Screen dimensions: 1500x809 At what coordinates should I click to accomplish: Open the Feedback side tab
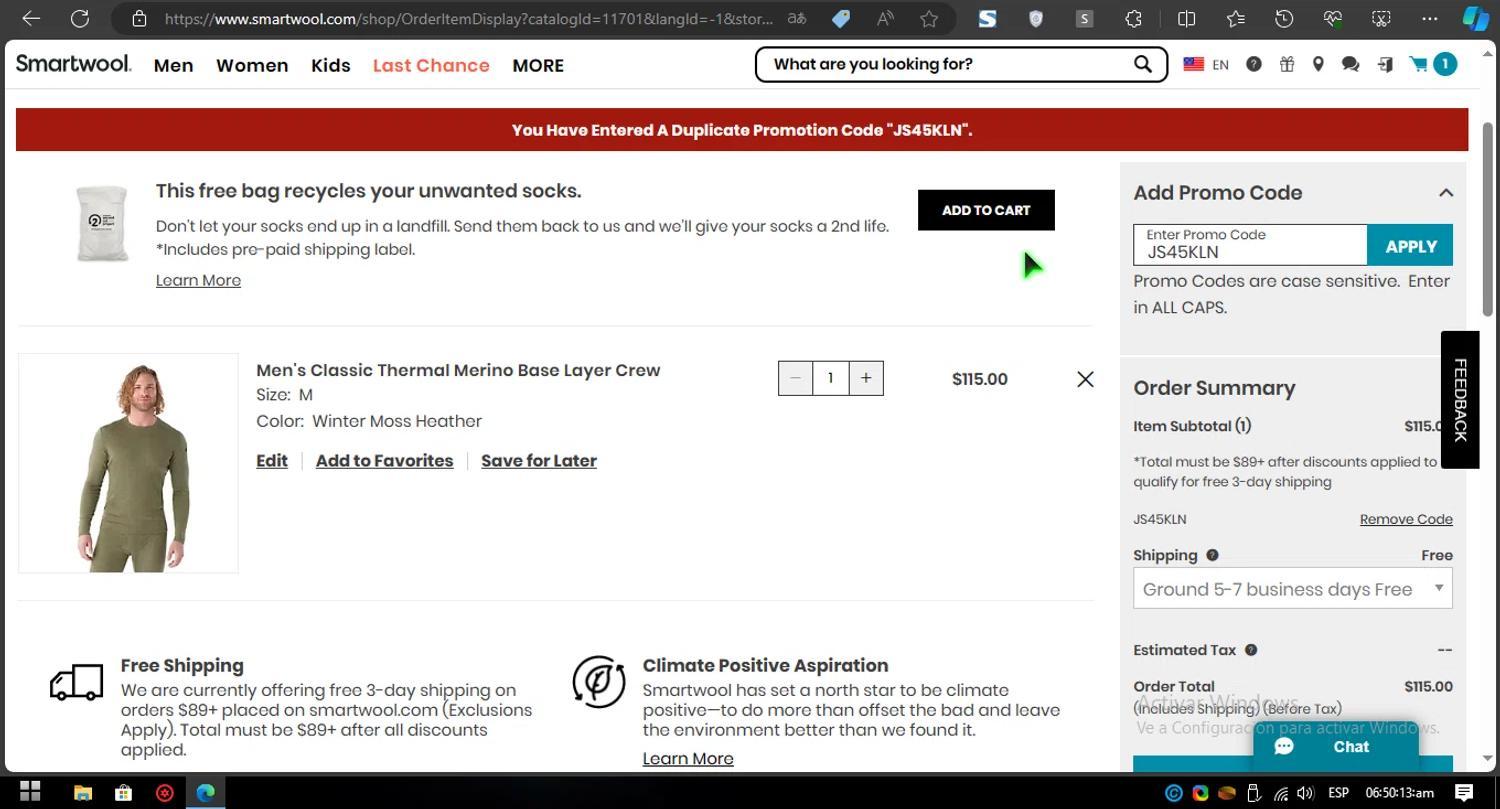tap(1460, 400)
